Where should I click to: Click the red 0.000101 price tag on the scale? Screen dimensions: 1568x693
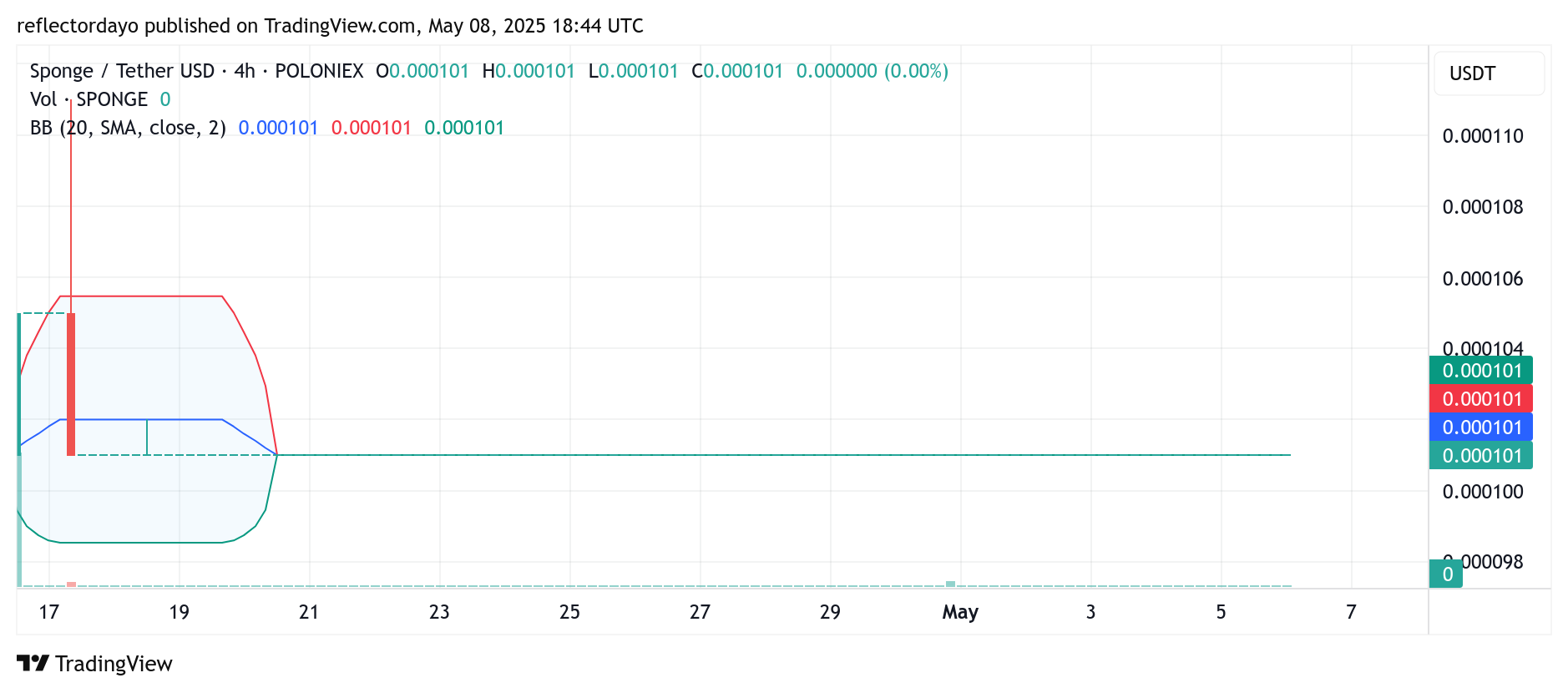[1481, 398]
